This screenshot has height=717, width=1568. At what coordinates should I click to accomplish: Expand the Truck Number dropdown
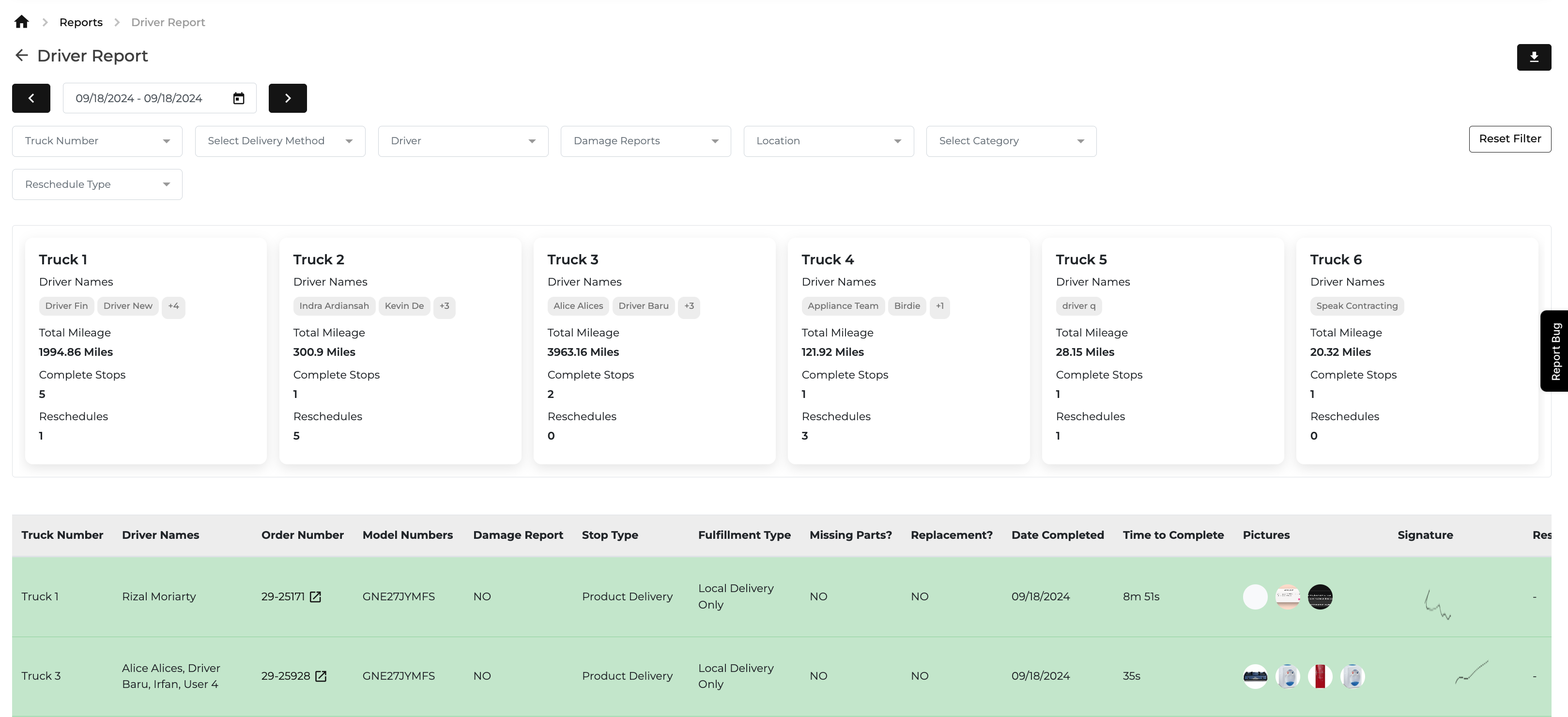click(97, 141)
